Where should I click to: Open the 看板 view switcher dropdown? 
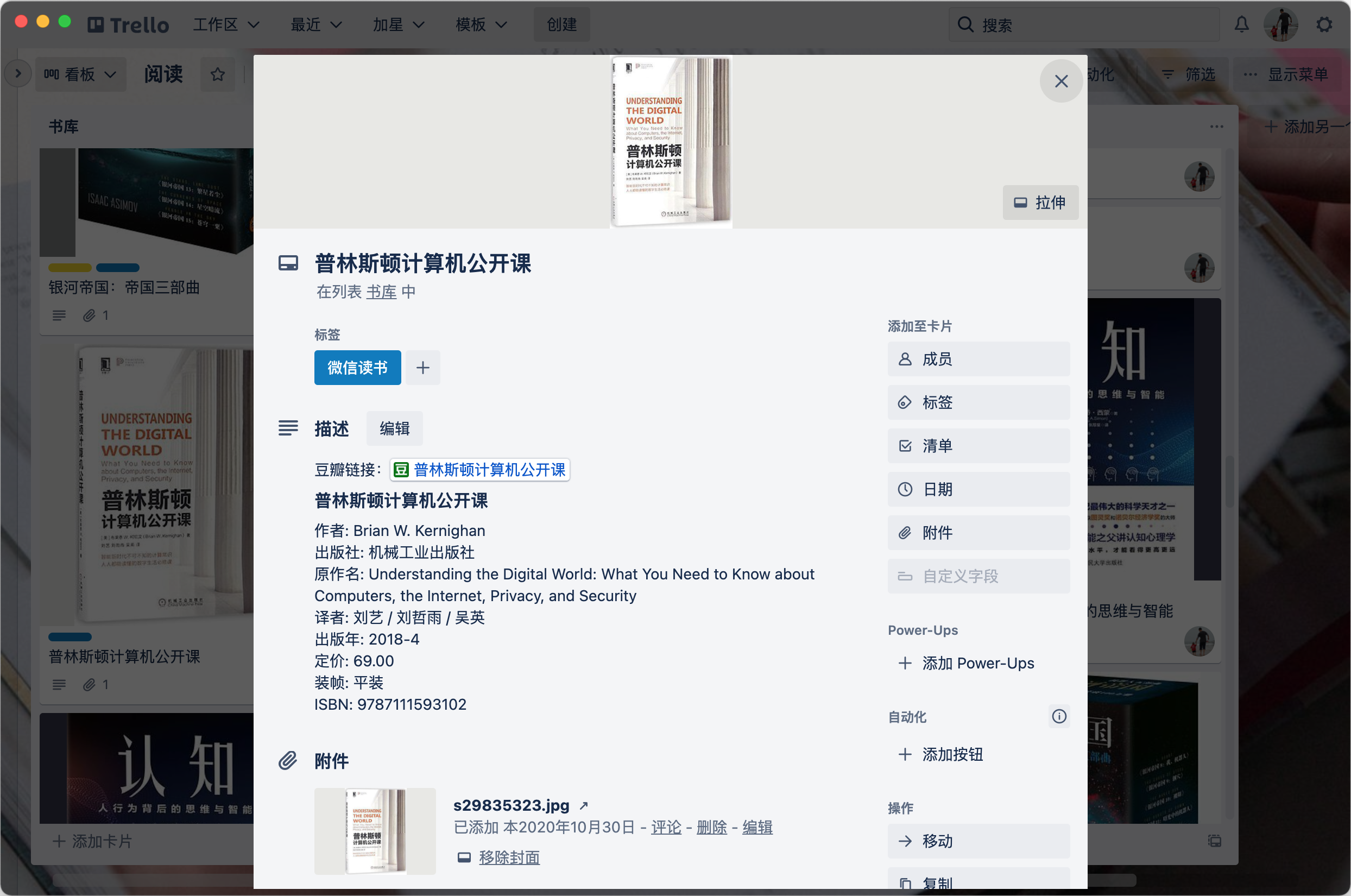coord(80,74)
